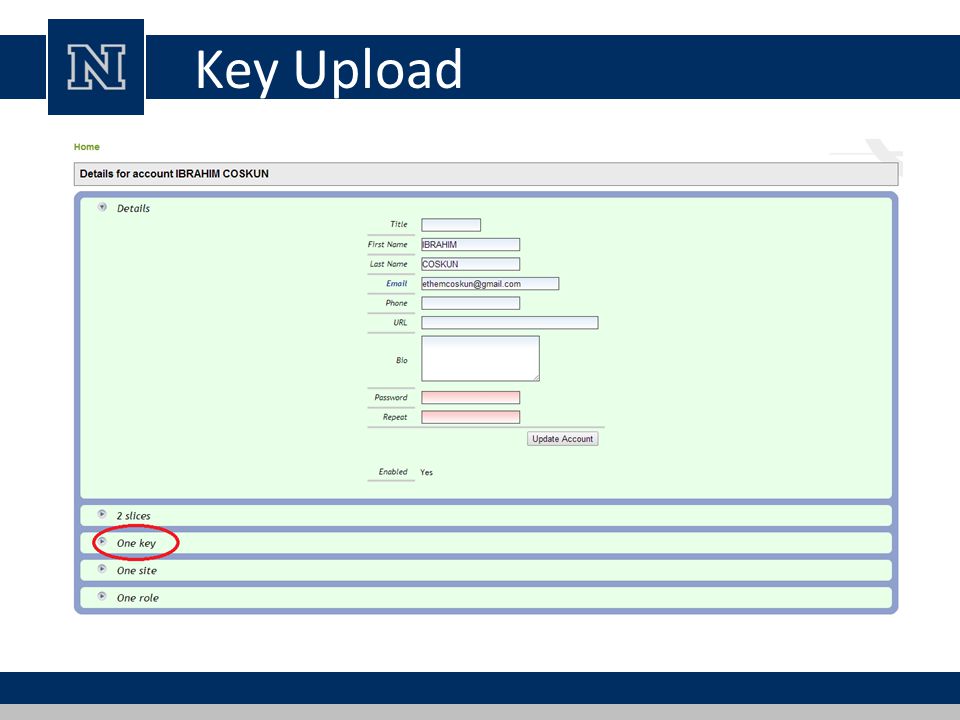This screenshot has width=960, height=720.
Task: Click the Phone input field
Action: coord(470,303)
